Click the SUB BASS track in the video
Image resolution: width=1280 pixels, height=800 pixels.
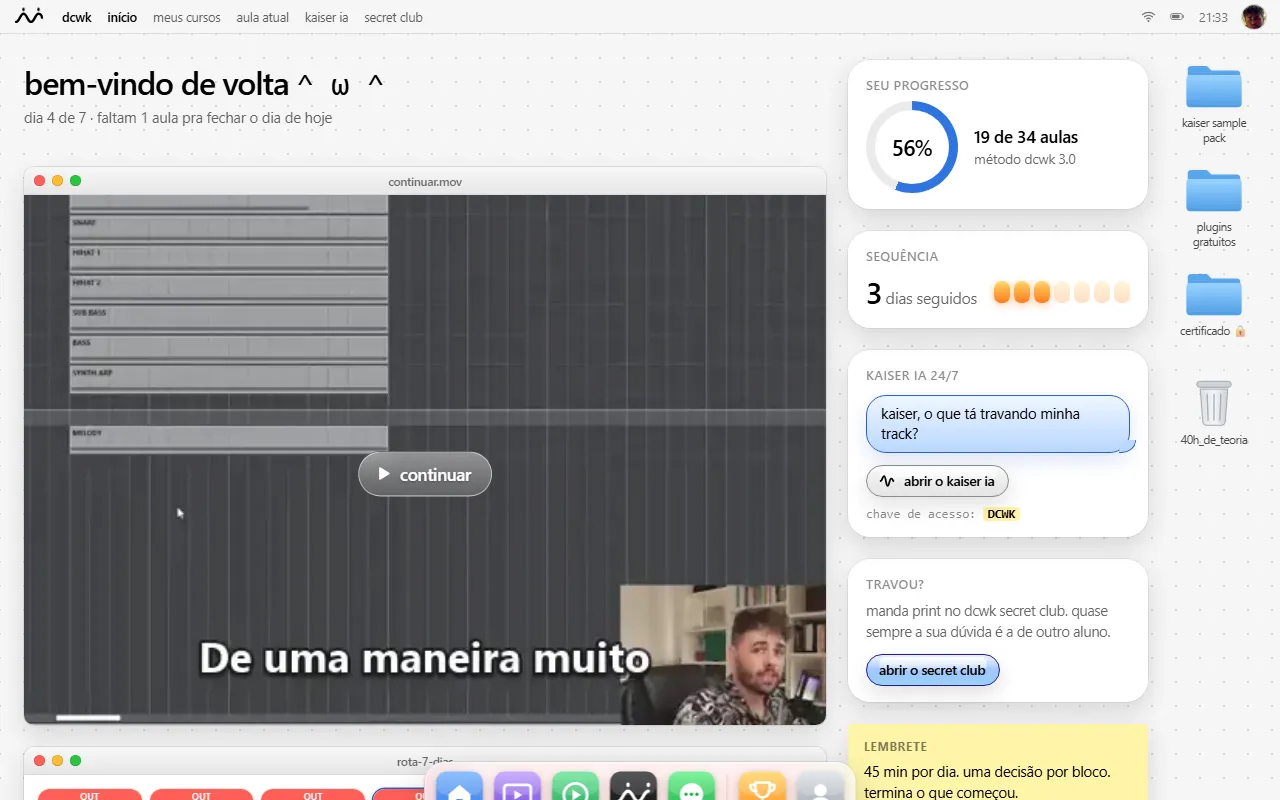point(228,318)
